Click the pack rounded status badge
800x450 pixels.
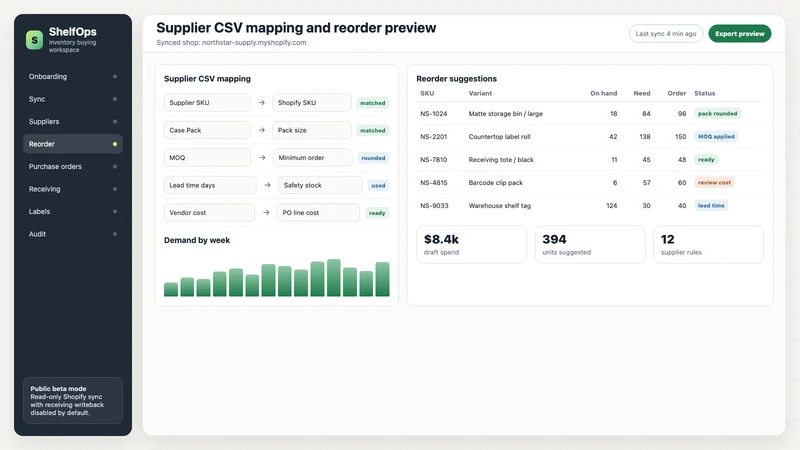point(717,114)
